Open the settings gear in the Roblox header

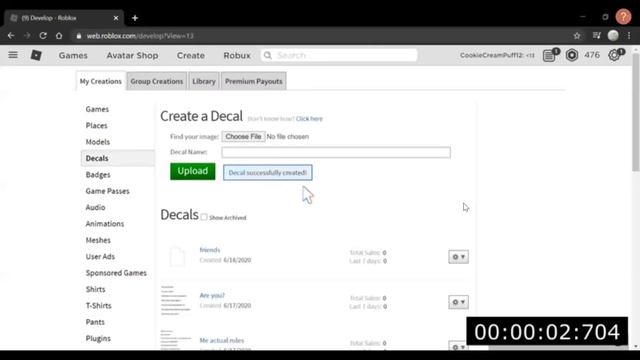(x=615, y=55)
